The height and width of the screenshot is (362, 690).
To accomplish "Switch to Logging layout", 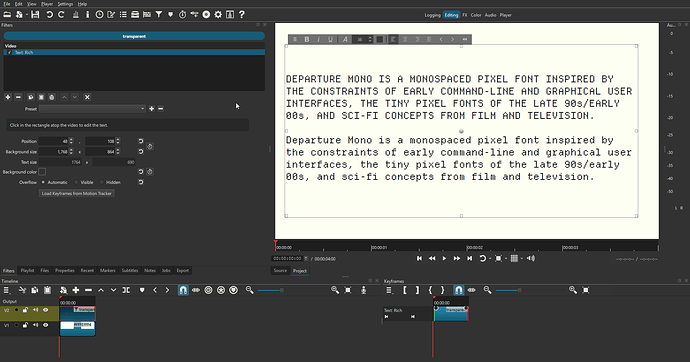I will tap(432, 15).
